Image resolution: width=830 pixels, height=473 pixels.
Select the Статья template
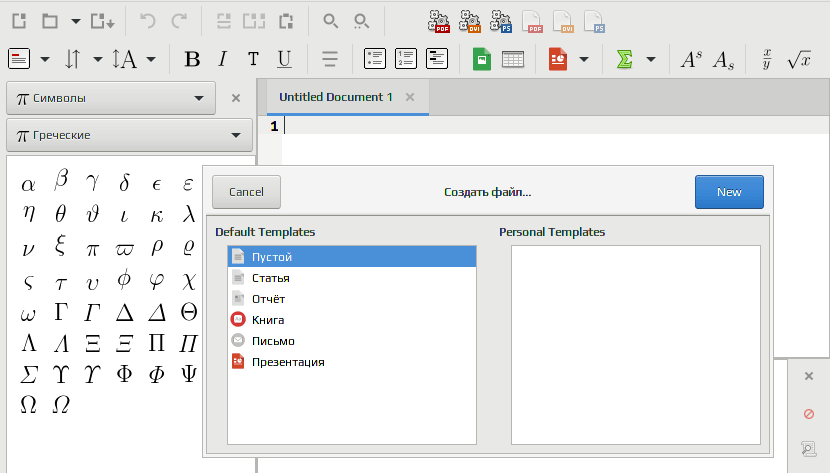[x=352, y=278]
